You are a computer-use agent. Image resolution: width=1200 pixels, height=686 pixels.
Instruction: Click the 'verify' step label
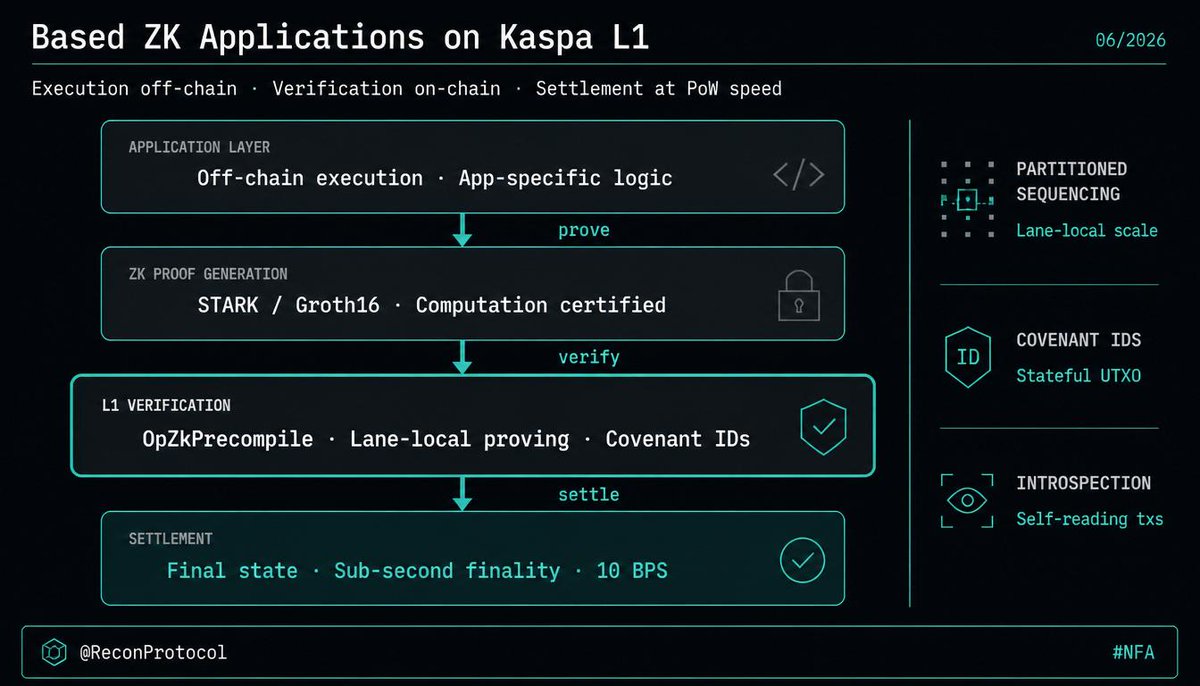(x=589, y=357)
